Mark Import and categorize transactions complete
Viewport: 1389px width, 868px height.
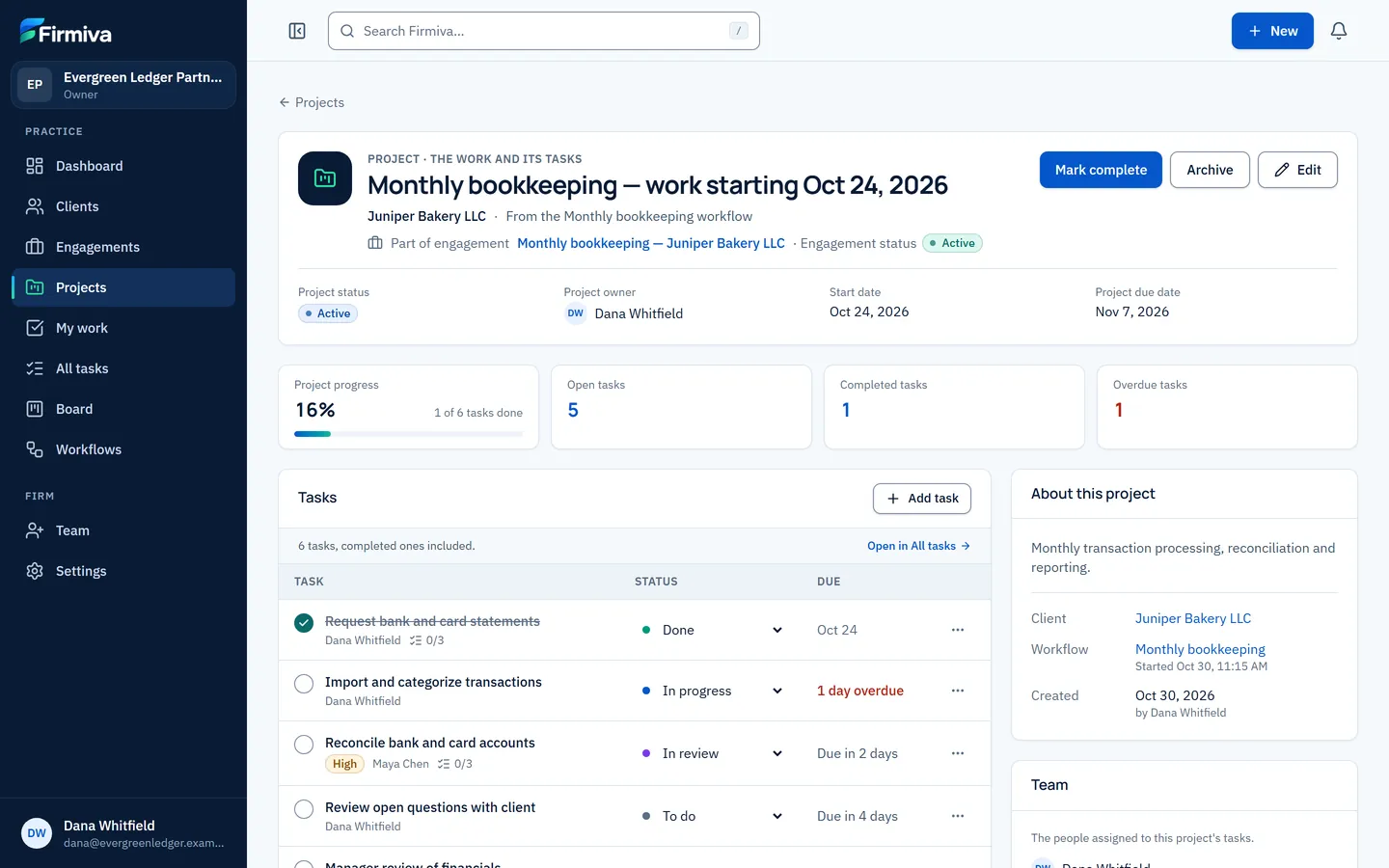tap(304, 684)
